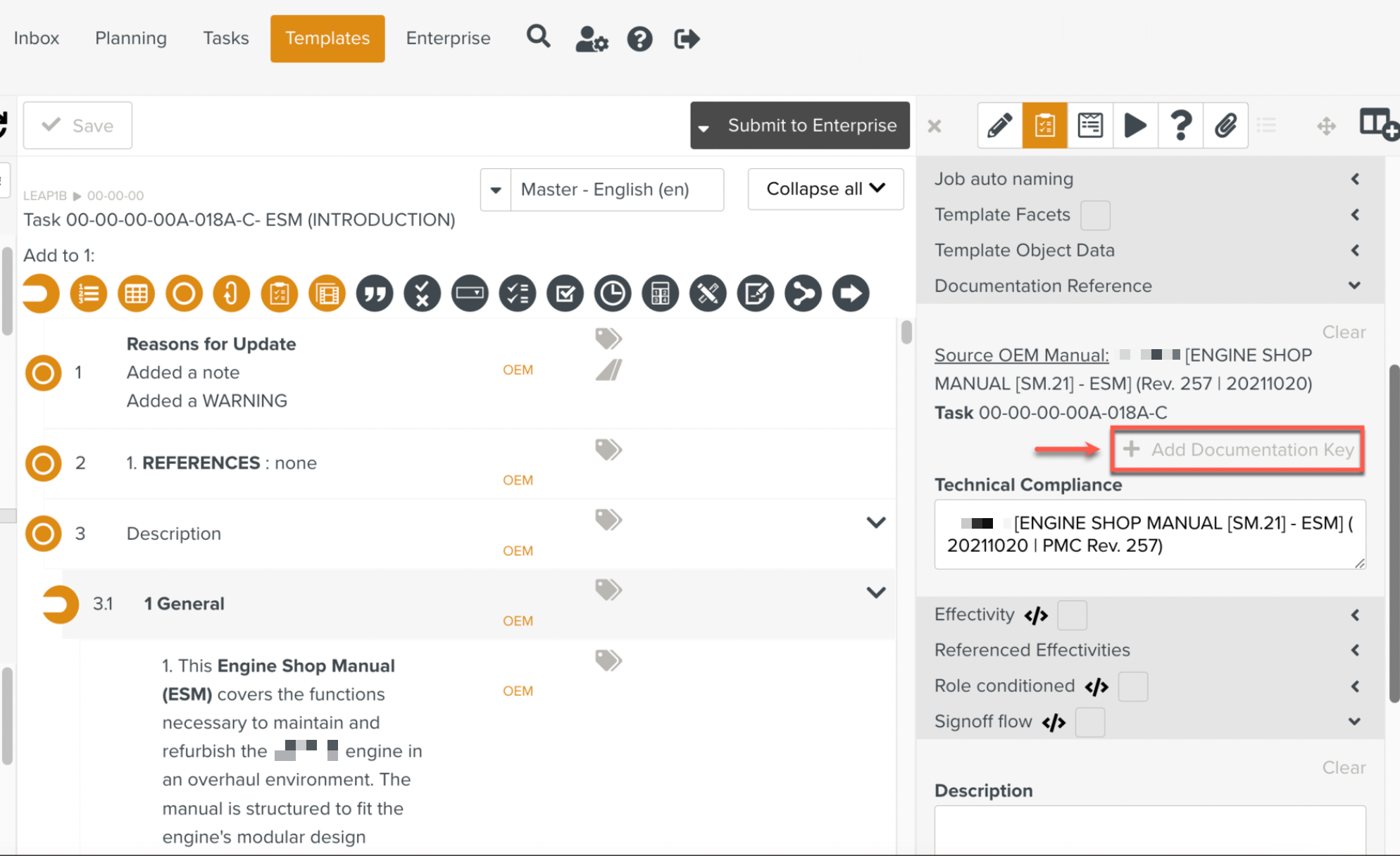Toggle the Template Facets checkbox
This screenshot has height=856, width=1400.
click(x=1095, y=215)
